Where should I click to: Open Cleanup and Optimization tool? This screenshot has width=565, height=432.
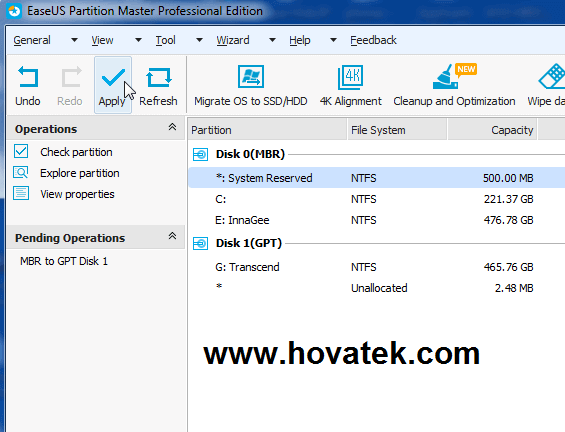454,85
